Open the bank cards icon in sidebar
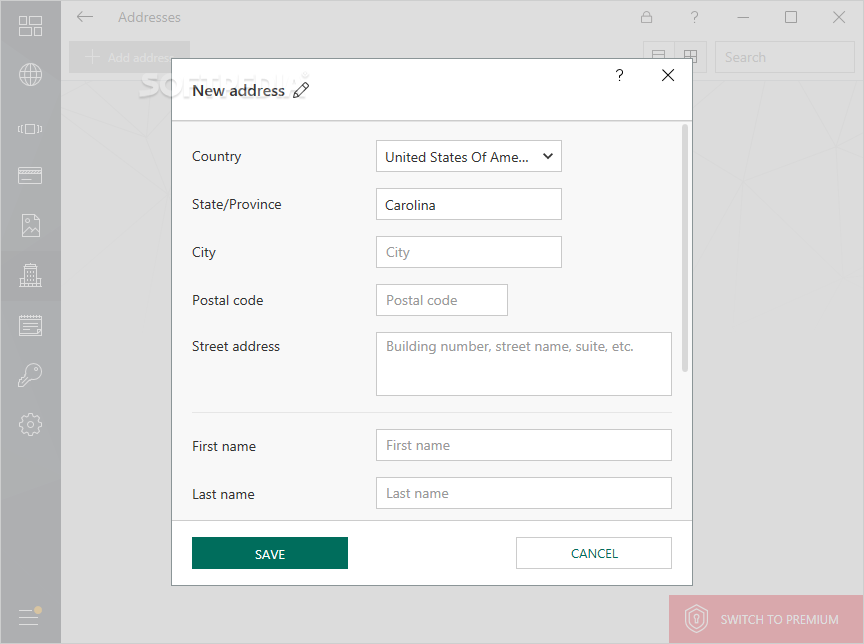 click(30, 176)
